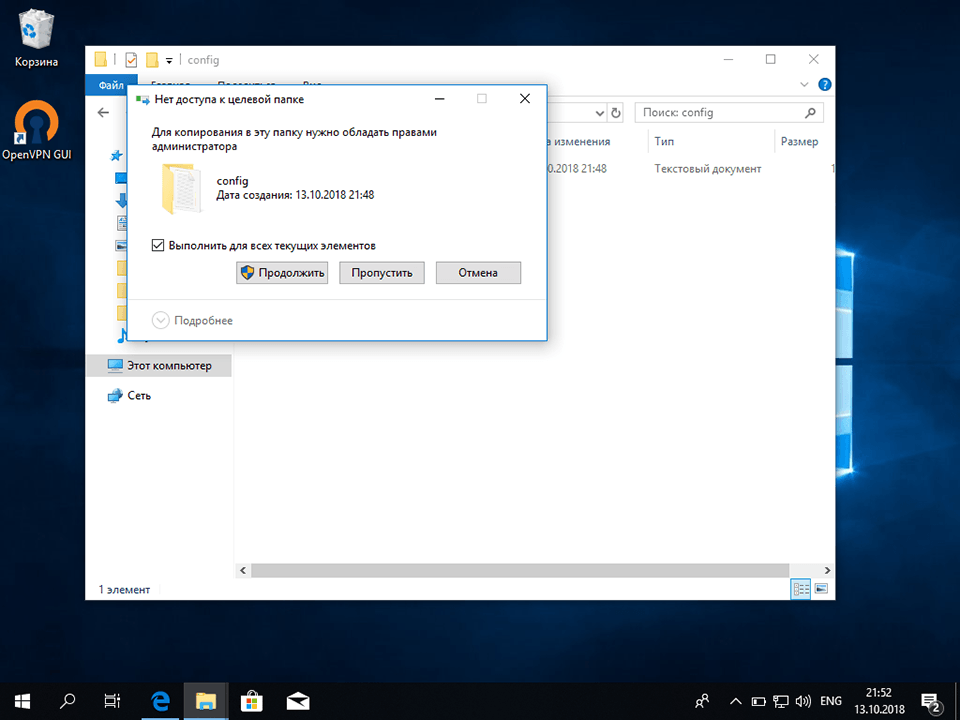960x720 pixels.
Task: Click the search magnifier icon in Explorer
Action: 810,113
